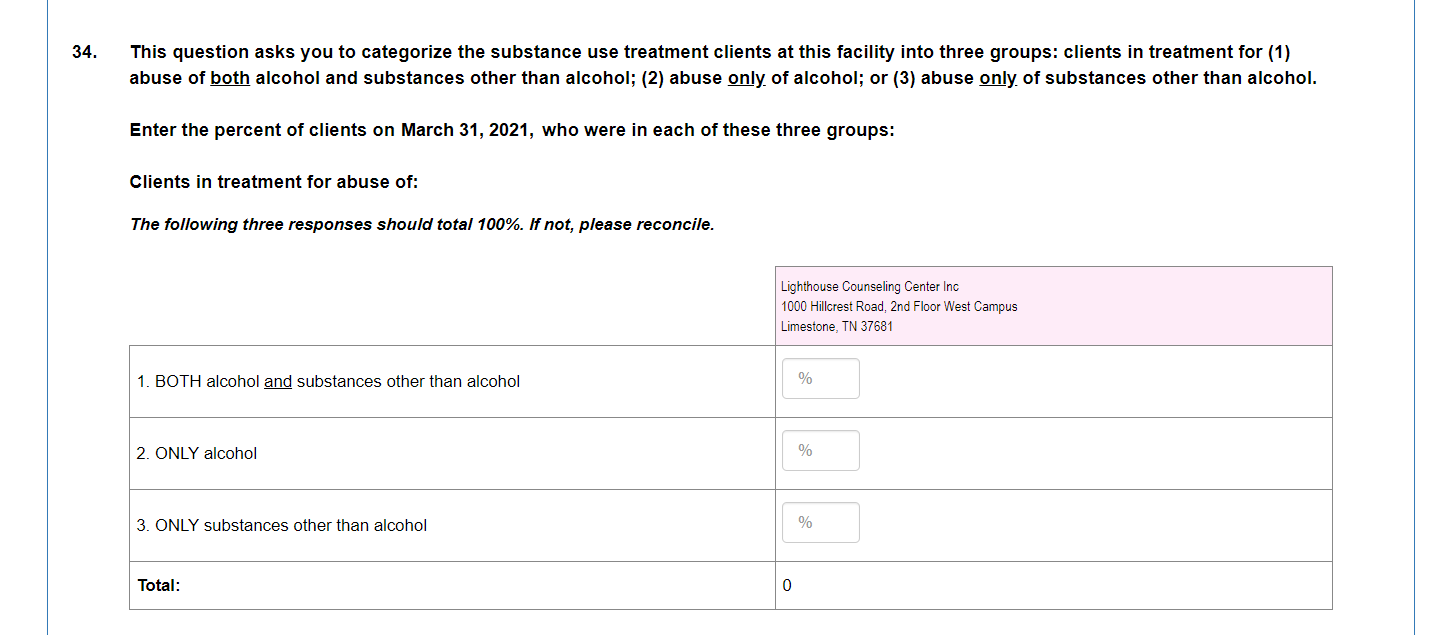
Task: Click the Total value showing 0
Action: tap(787, 586)
